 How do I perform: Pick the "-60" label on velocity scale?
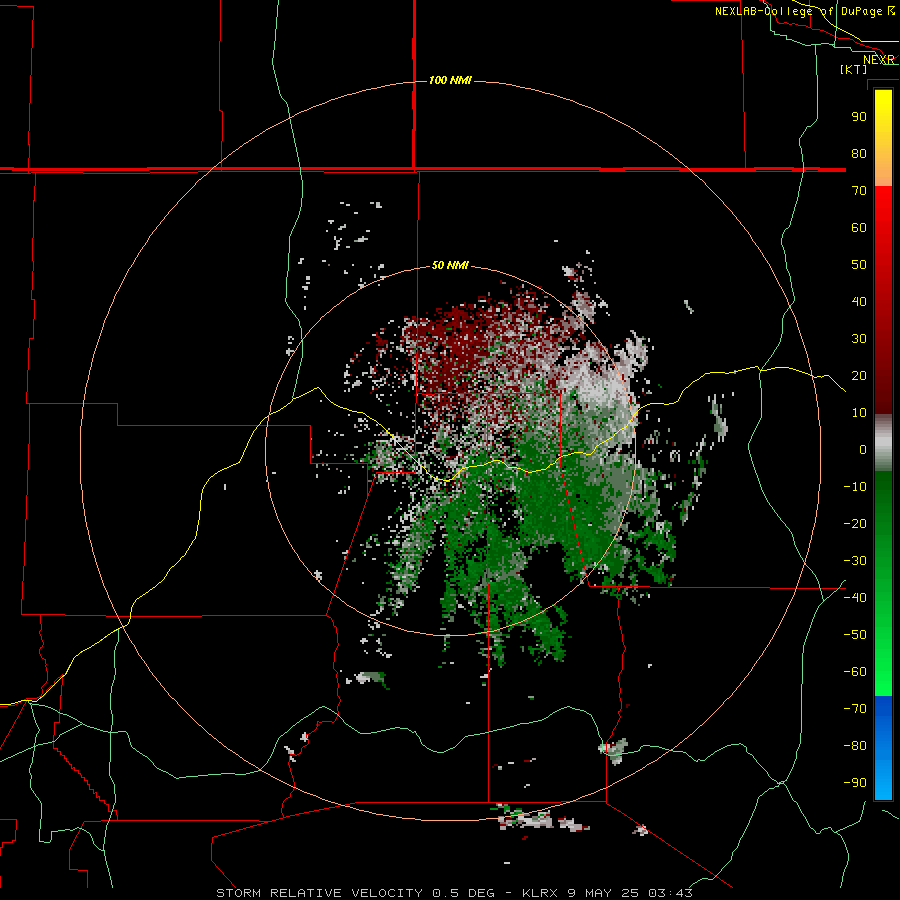(x=855, y=672)
